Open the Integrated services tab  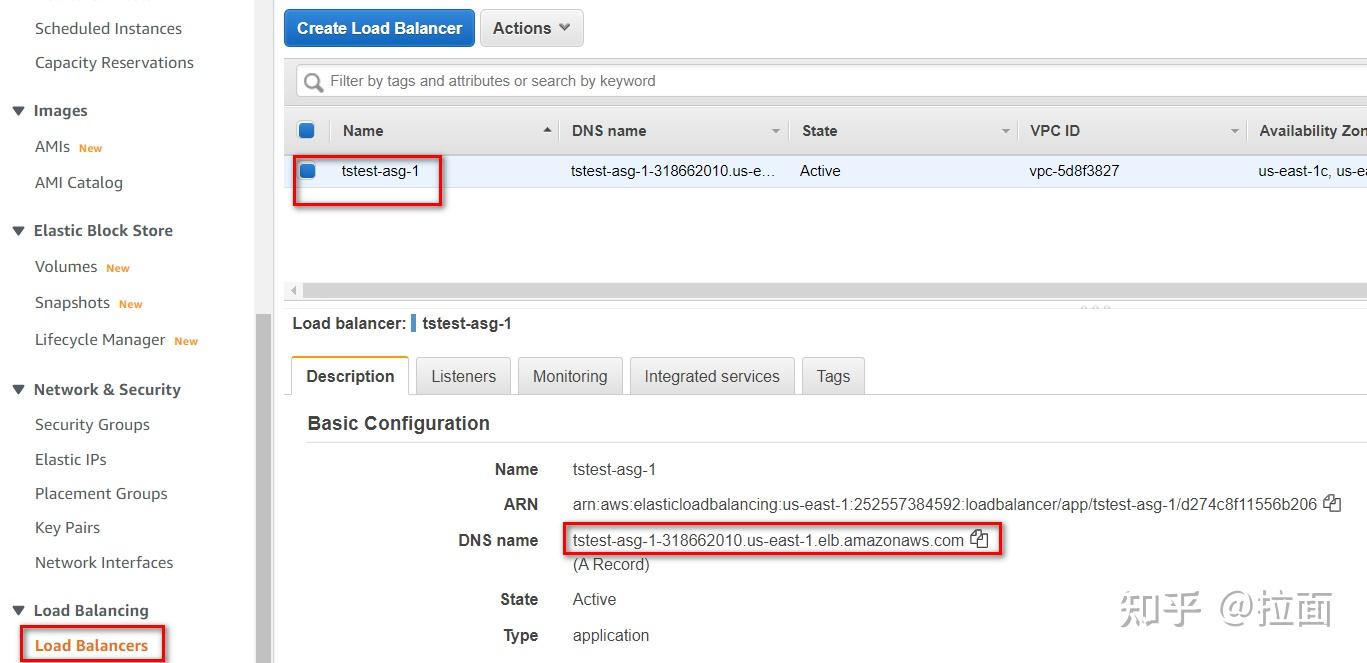point(711,376)
